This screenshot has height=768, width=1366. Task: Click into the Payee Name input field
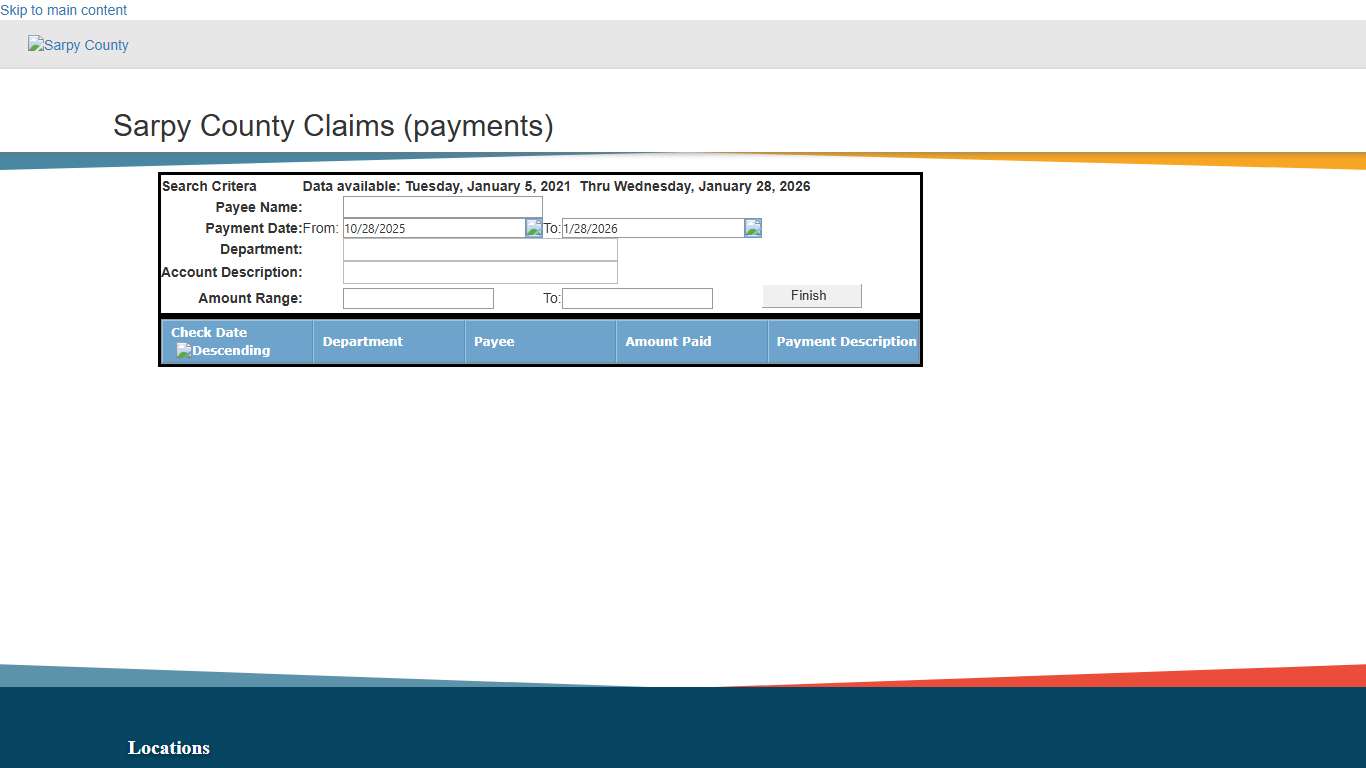pos(442,206)
